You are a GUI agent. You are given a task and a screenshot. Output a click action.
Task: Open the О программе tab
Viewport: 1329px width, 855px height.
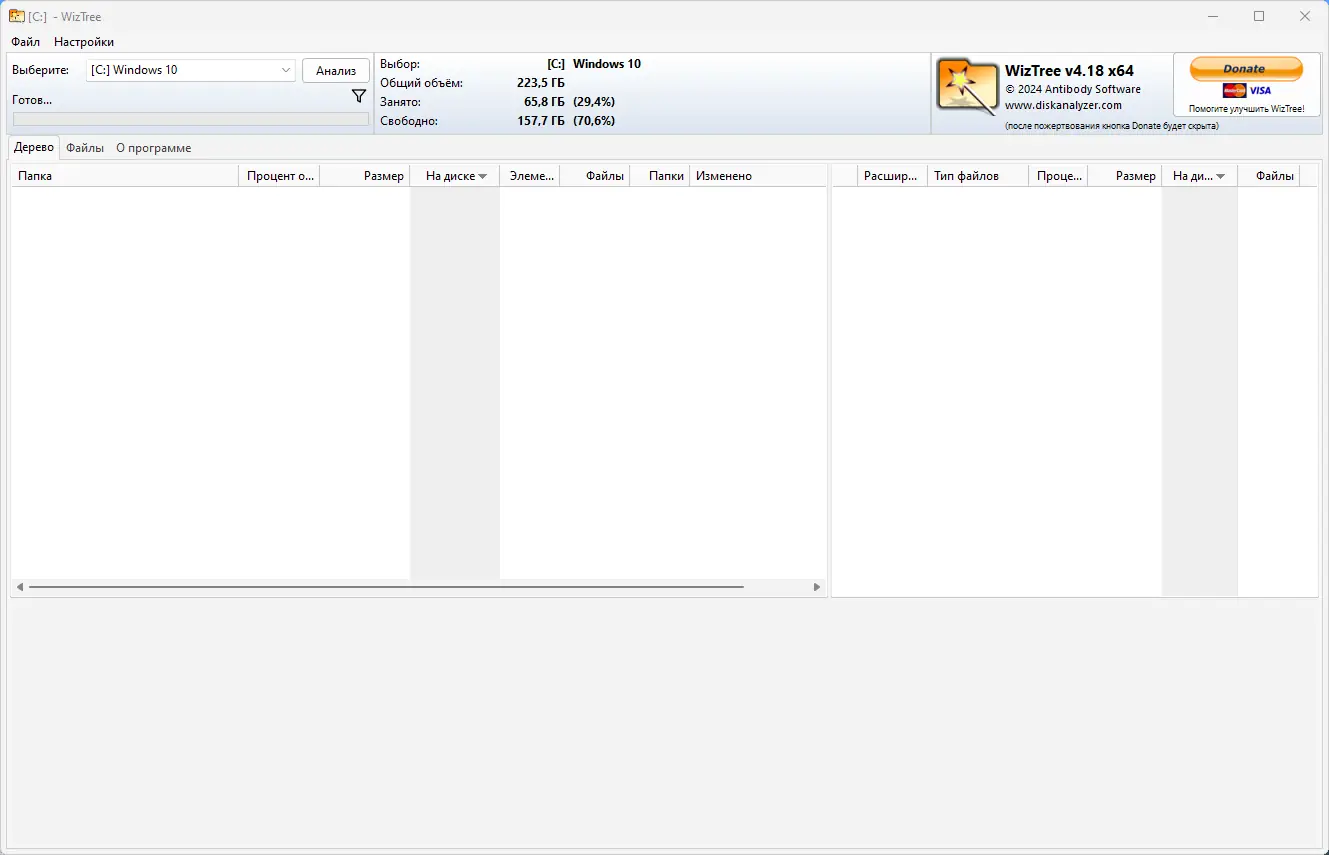tap(153, 148)
